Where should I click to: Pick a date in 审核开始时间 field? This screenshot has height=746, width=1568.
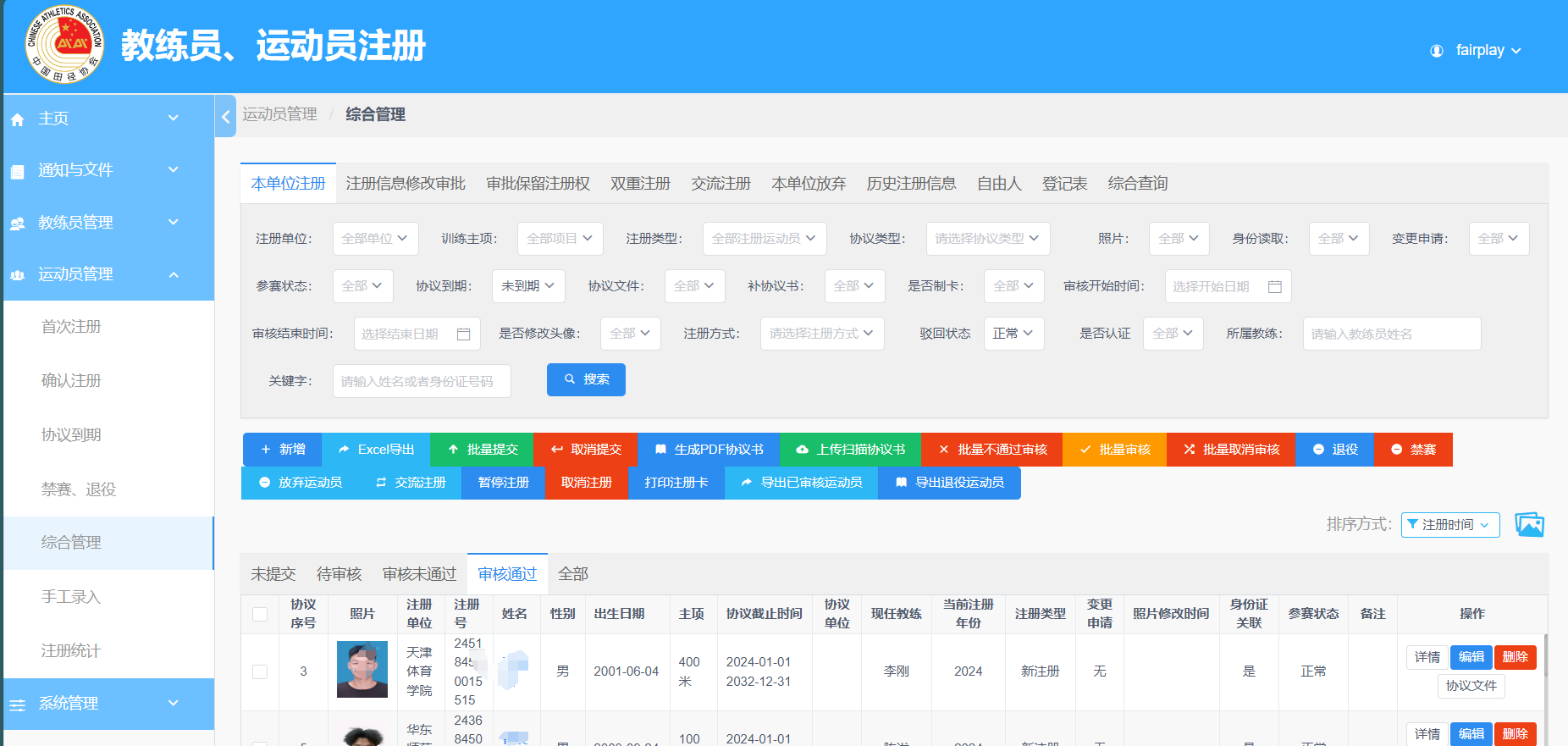(1228, 286)
